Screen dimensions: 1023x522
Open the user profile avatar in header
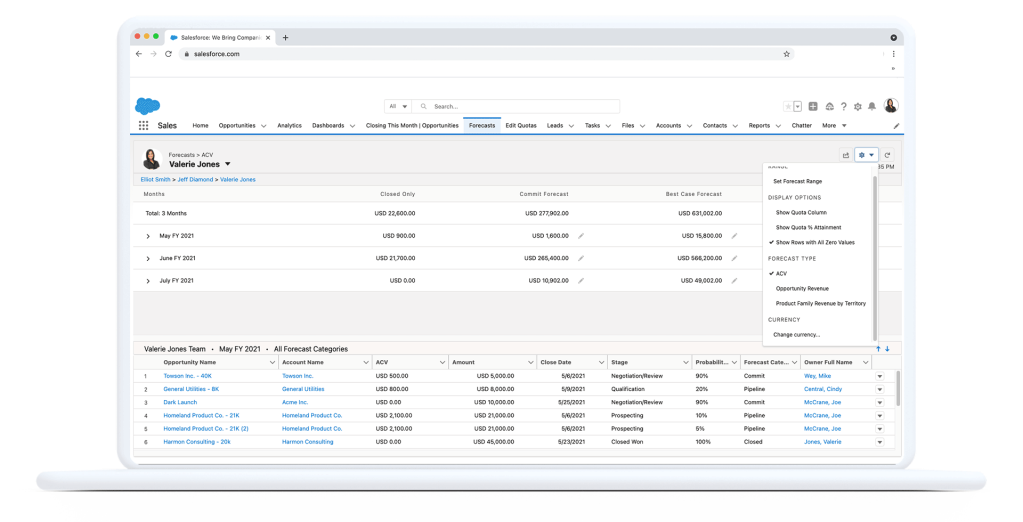click(x=891, y=105)
